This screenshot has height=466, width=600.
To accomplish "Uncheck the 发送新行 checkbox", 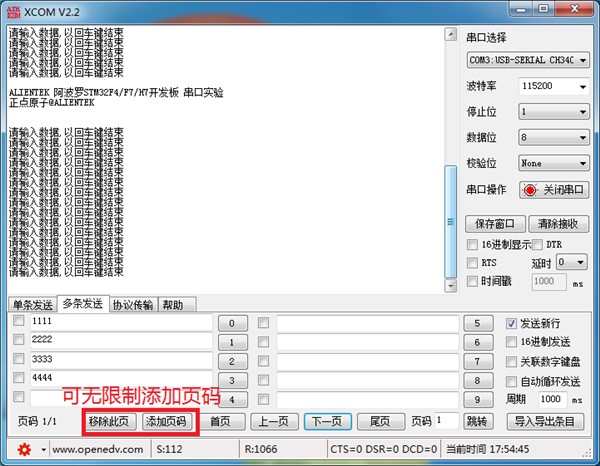I will 511,324.
